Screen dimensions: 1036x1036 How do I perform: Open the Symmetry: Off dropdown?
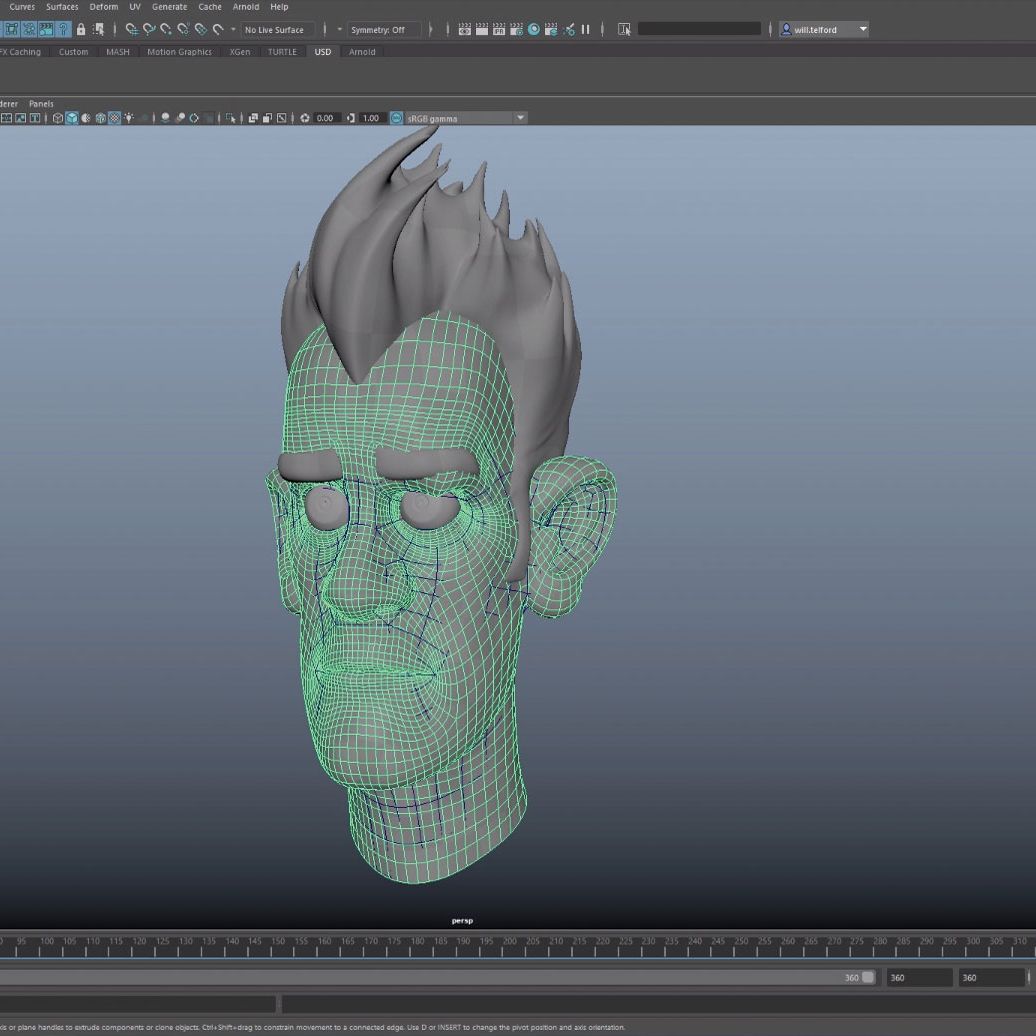(x=378, y=30)
